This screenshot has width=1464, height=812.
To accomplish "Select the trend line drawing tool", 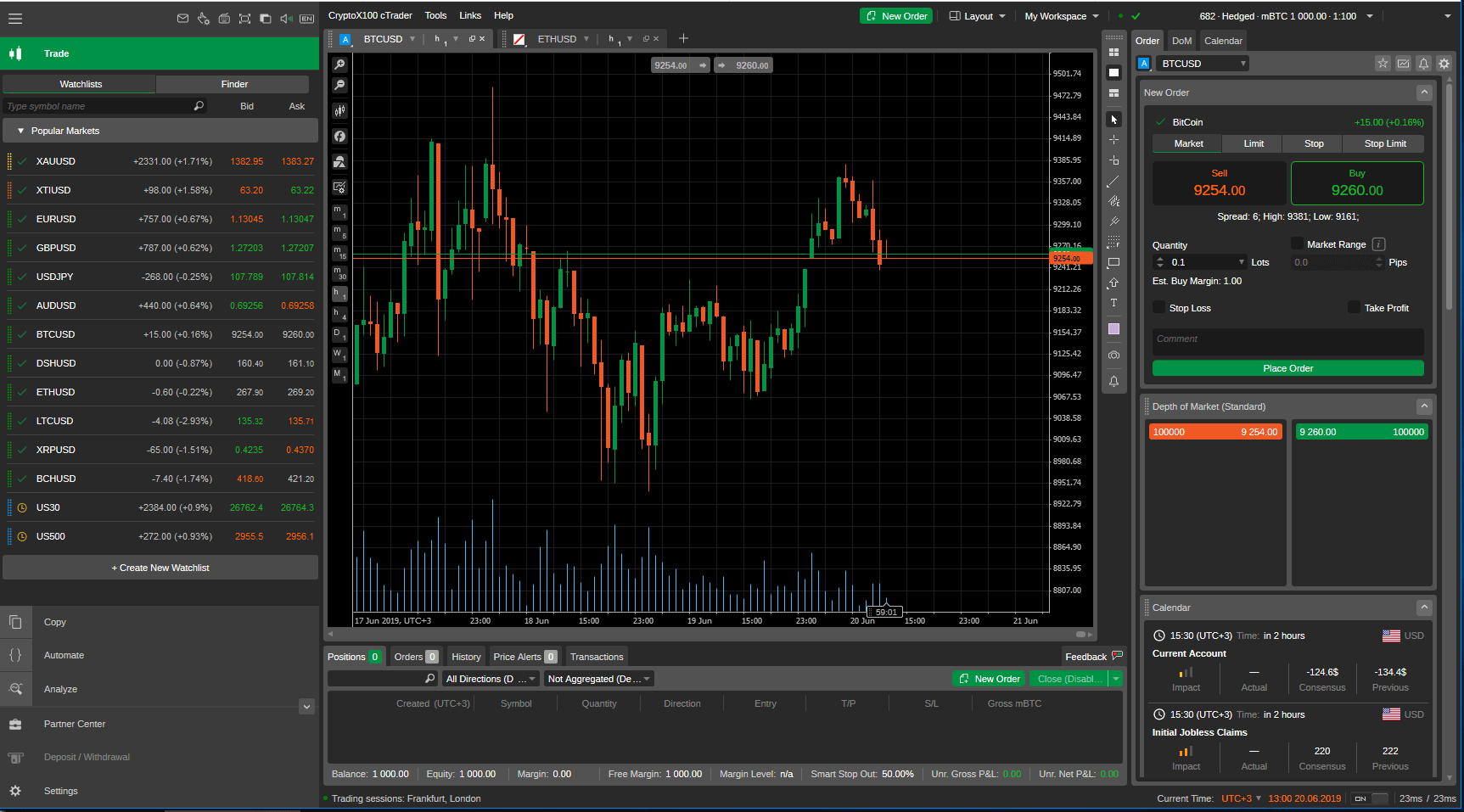I will (x=1113, y=181).
